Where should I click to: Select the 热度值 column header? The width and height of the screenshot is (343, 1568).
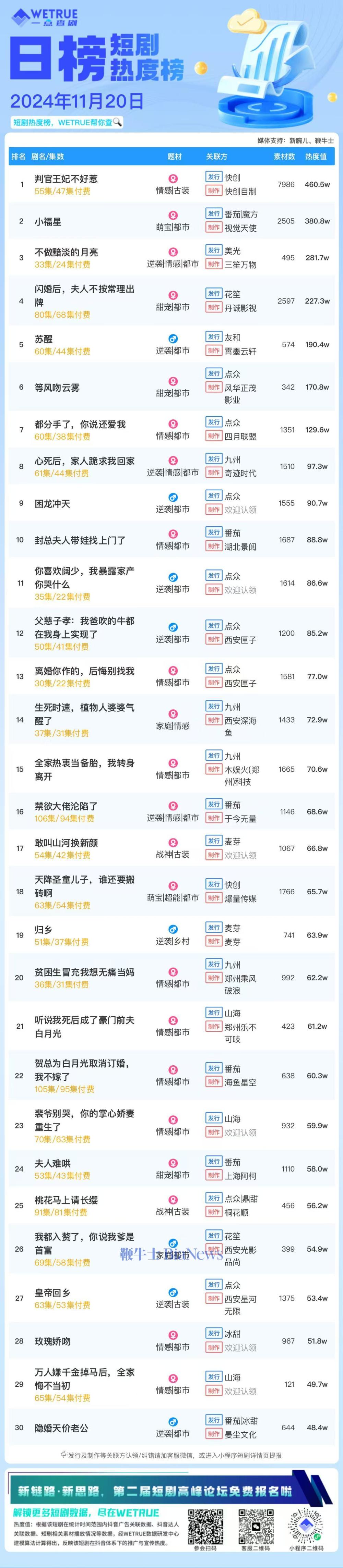coord(316,157)
